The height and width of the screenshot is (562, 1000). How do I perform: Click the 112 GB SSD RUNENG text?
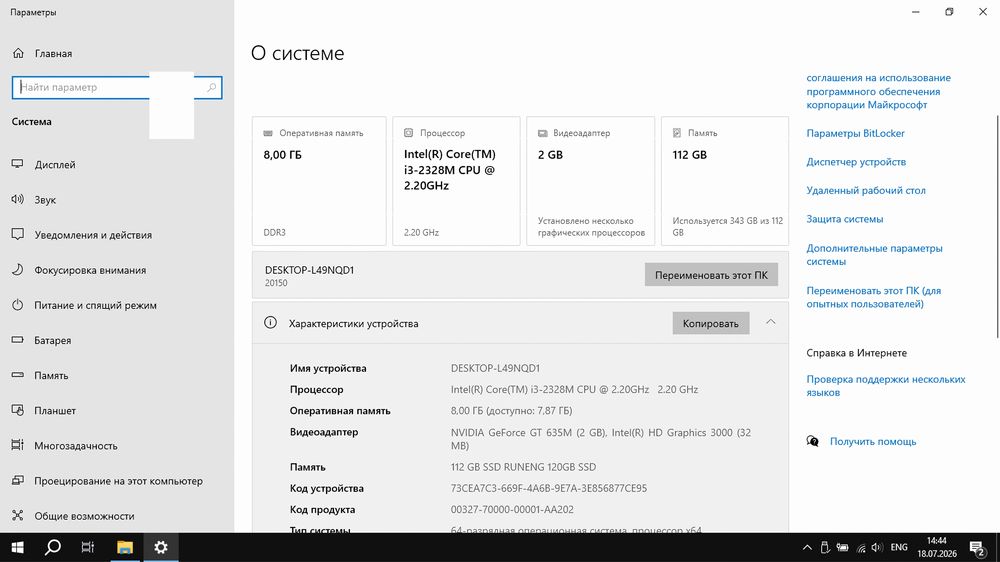point(523,467)
